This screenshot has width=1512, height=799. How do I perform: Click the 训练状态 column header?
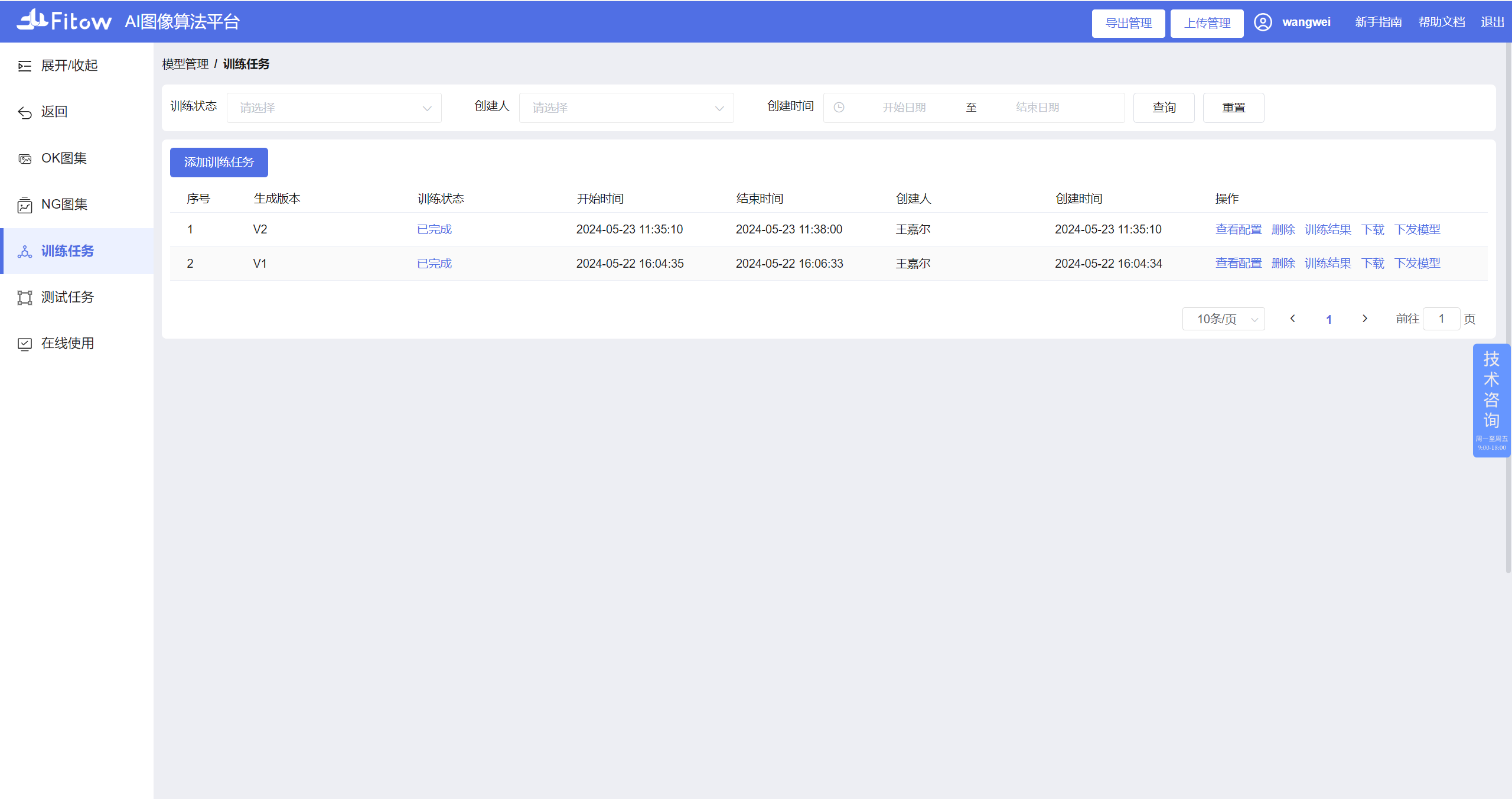point(441,199)
